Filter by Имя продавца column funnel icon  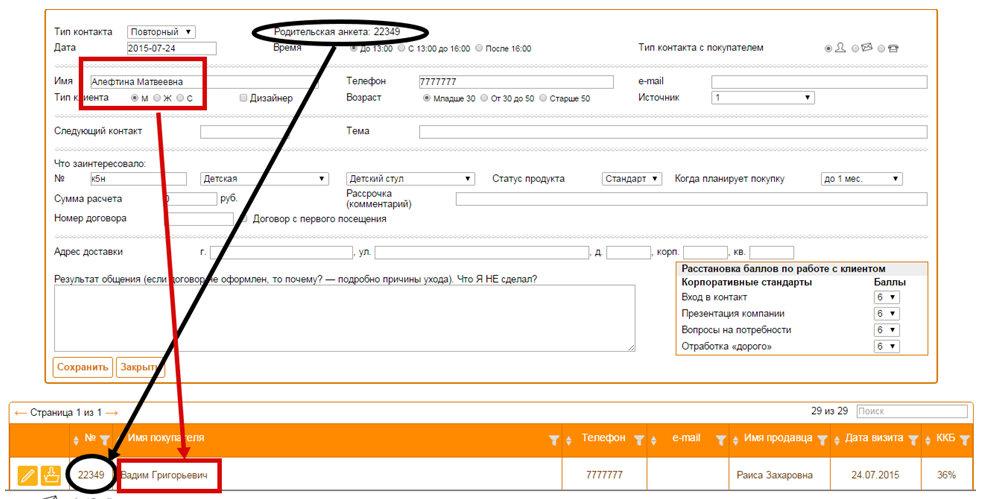pyautogui.click(x=822, y=440)
